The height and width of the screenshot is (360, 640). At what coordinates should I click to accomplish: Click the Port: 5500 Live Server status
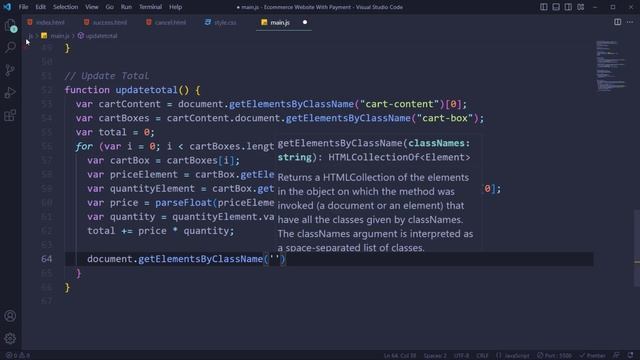[554, 356]
